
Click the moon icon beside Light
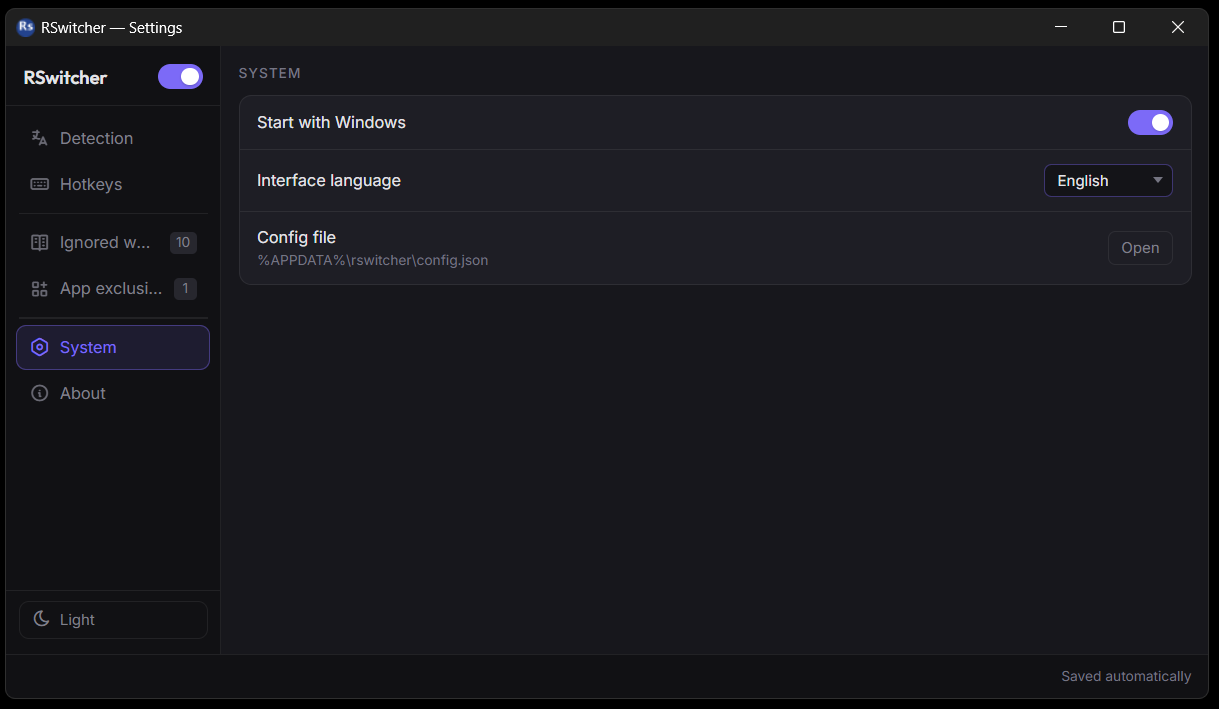[x=41, y=619]
